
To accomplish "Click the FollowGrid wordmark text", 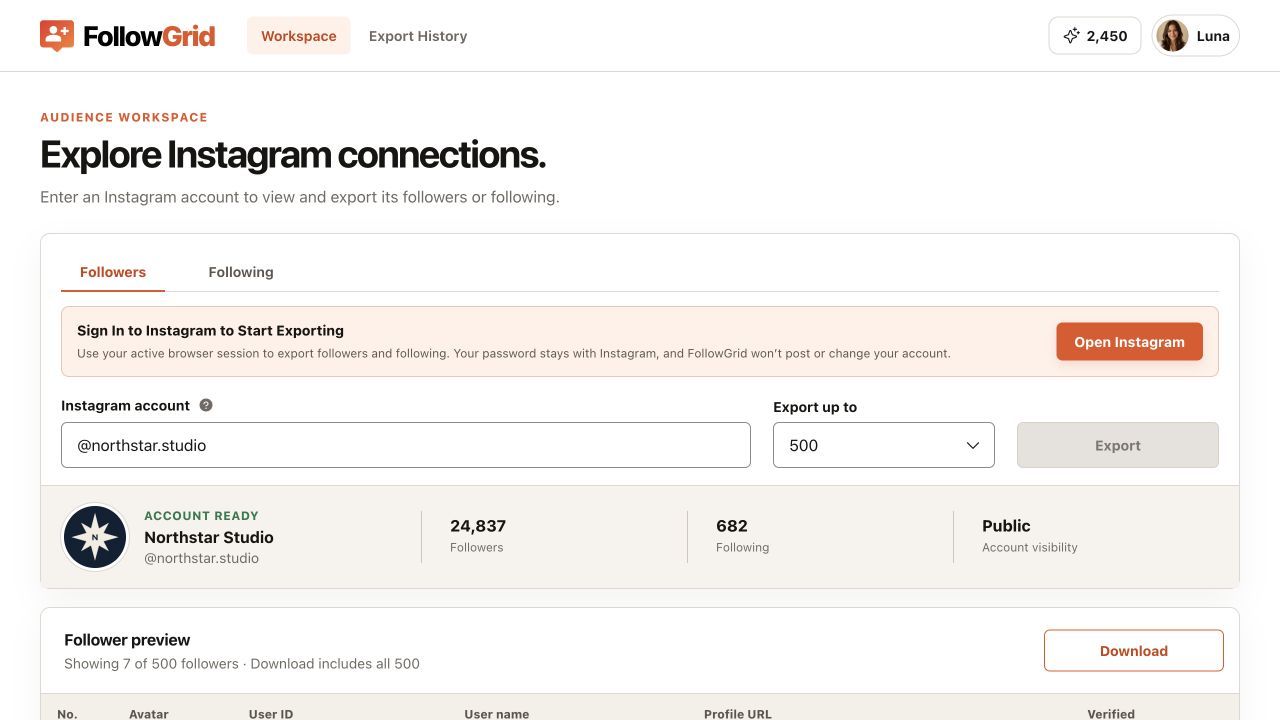I will coord(149,37).
